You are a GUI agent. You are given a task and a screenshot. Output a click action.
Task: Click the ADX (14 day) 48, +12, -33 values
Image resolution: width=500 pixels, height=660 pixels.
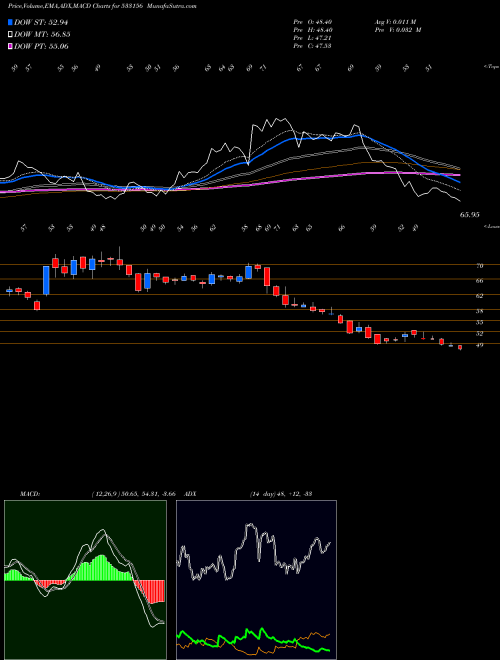(x=280, y=494)
